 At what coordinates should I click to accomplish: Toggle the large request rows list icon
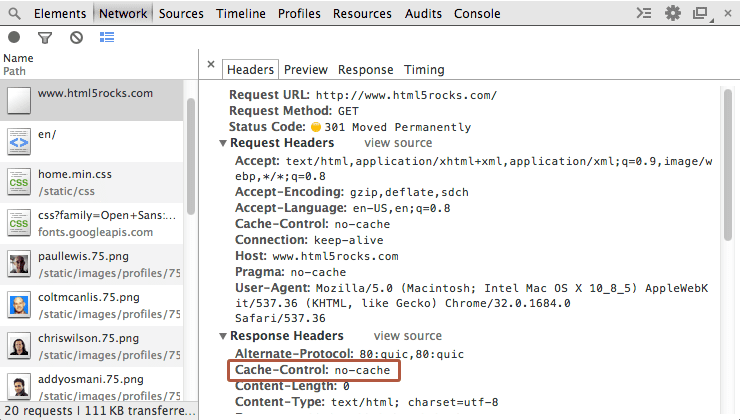[107, 38]
